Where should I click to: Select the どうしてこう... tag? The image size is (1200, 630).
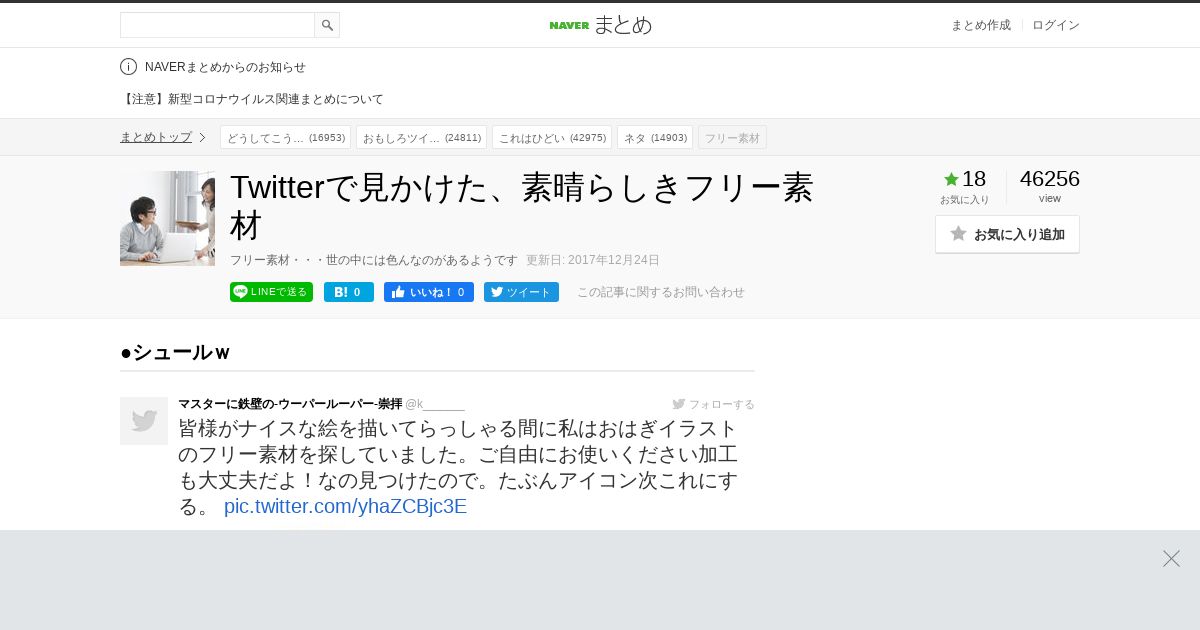(285, 137)
